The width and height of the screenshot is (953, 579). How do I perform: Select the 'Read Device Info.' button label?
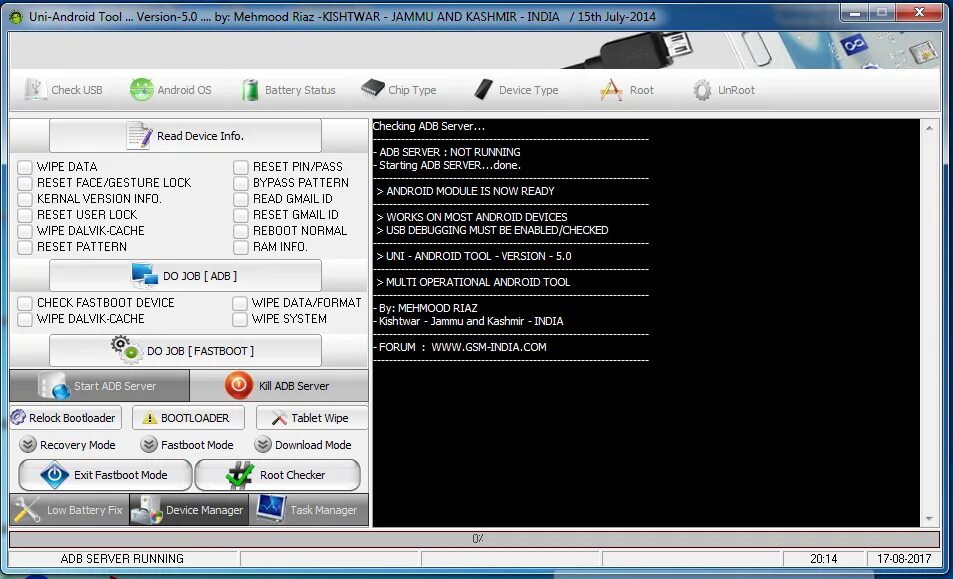[200, 136]
